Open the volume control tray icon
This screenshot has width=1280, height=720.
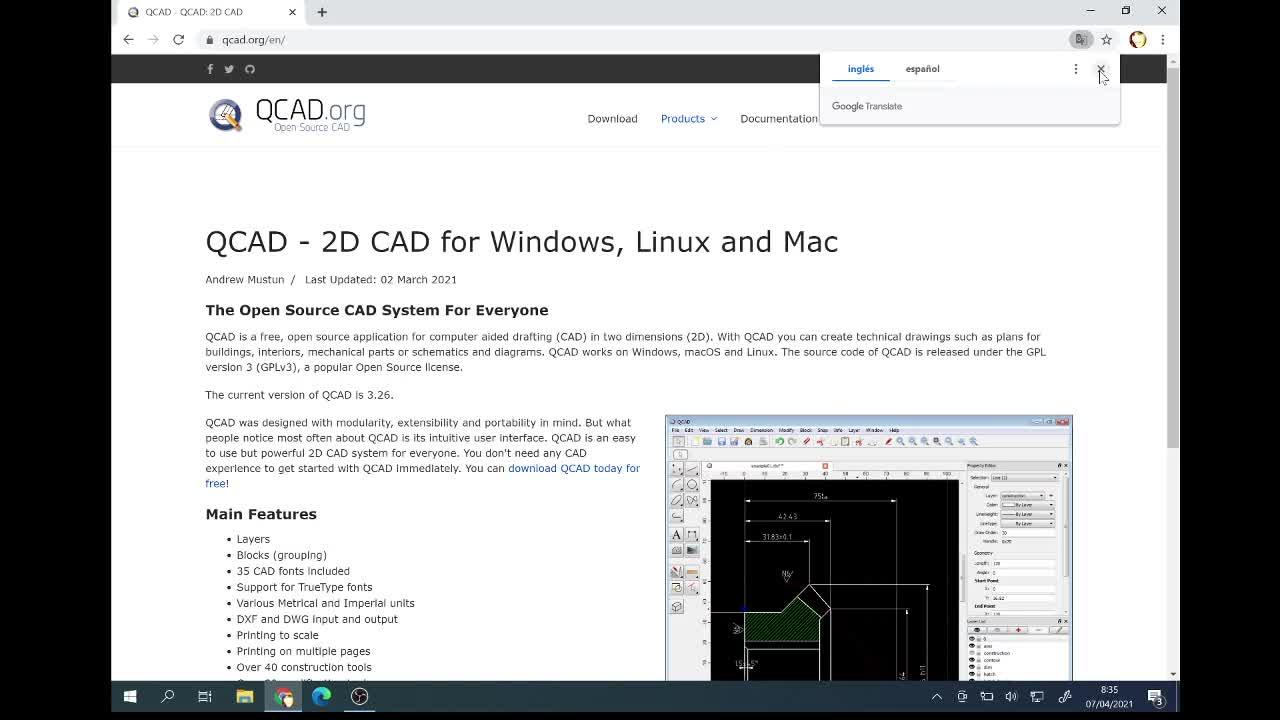click(x=1011, y=697)
